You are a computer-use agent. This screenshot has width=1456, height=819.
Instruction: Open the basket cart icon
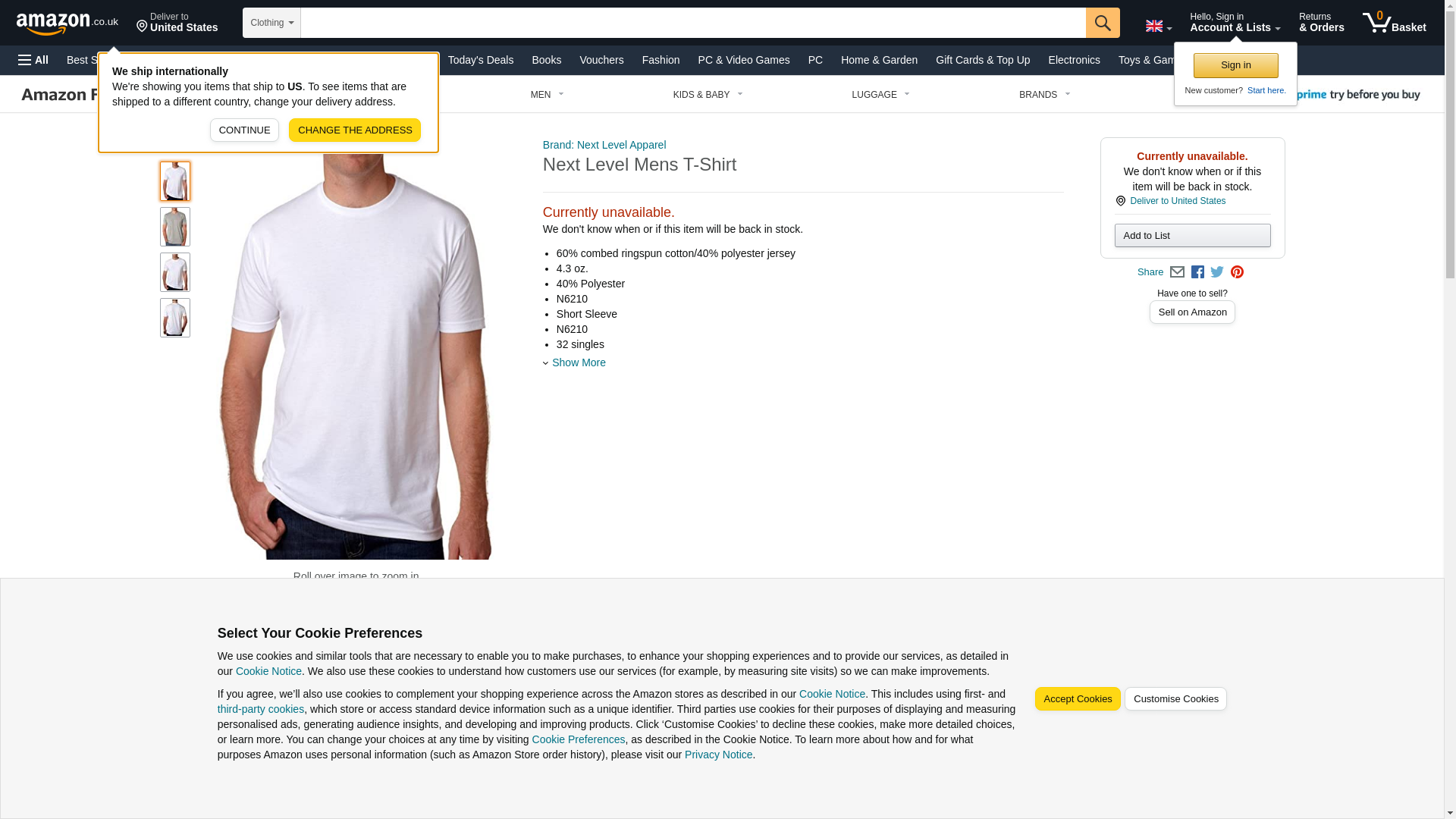click(x=1394, y=23)
